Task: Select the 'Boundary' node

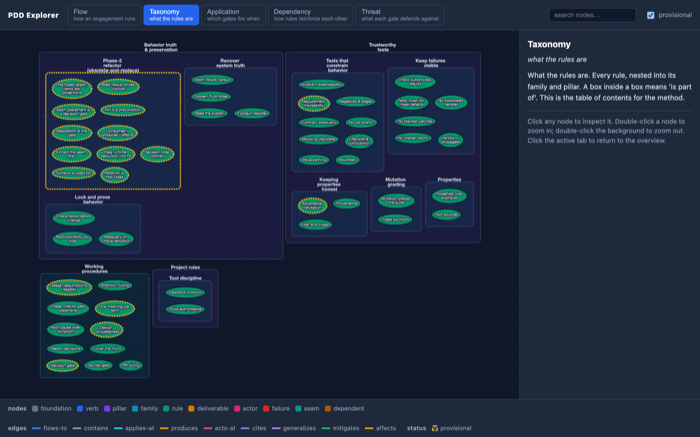Action: [347, 160]
